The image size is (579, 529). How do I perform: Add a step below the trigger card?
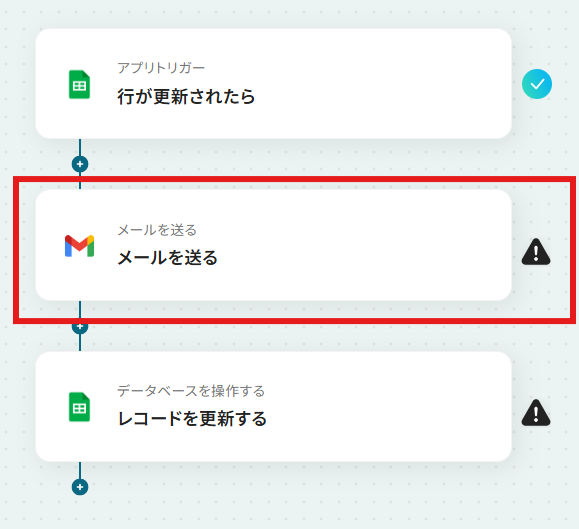(x=80, y=164)
